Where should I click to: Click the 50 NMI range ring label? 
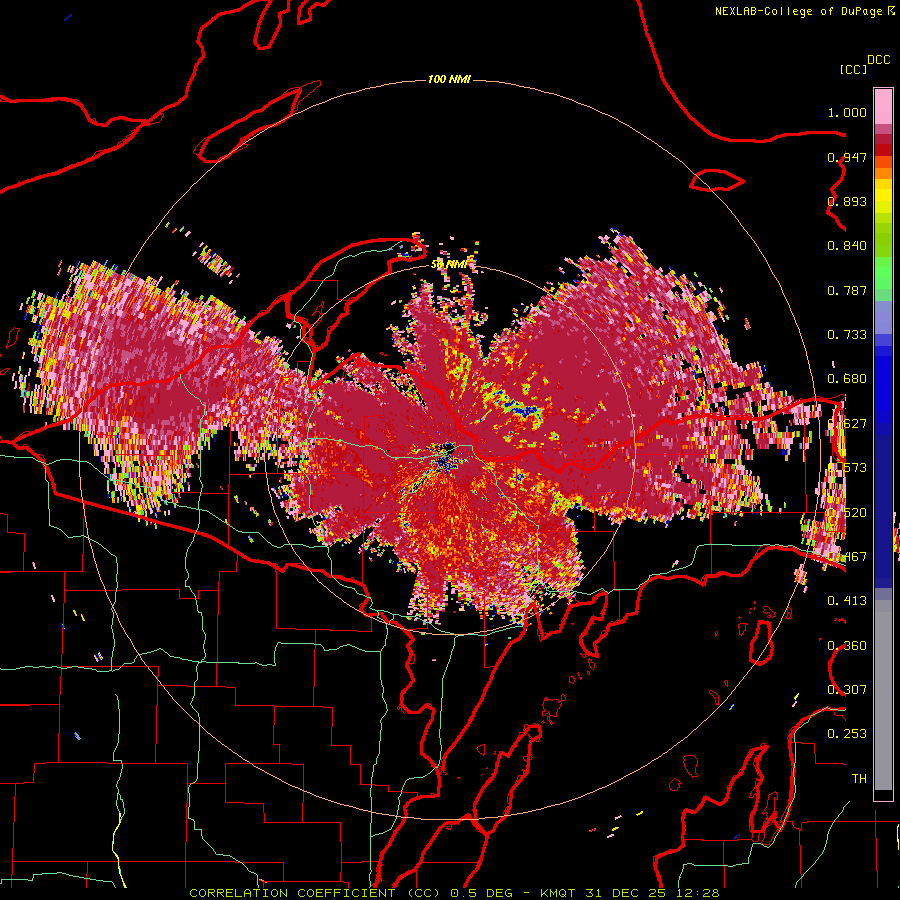(448, 265)
